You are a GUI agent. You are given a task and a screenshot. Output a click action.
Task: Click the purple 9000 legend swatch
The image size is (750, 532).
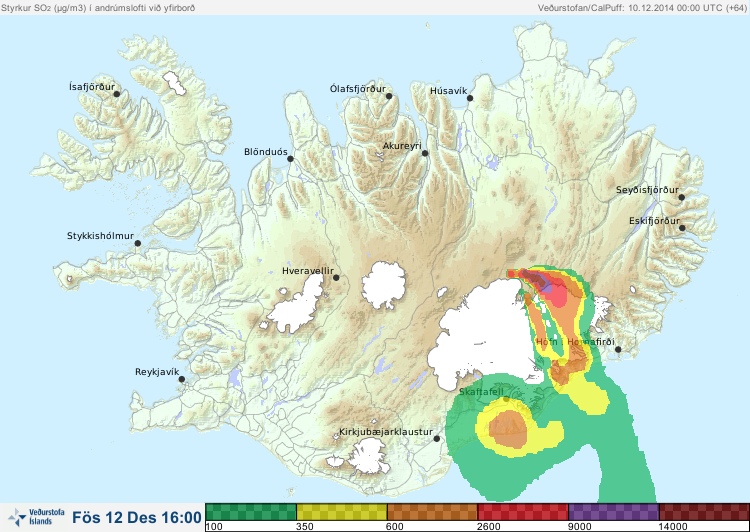[x=613, y=512]
